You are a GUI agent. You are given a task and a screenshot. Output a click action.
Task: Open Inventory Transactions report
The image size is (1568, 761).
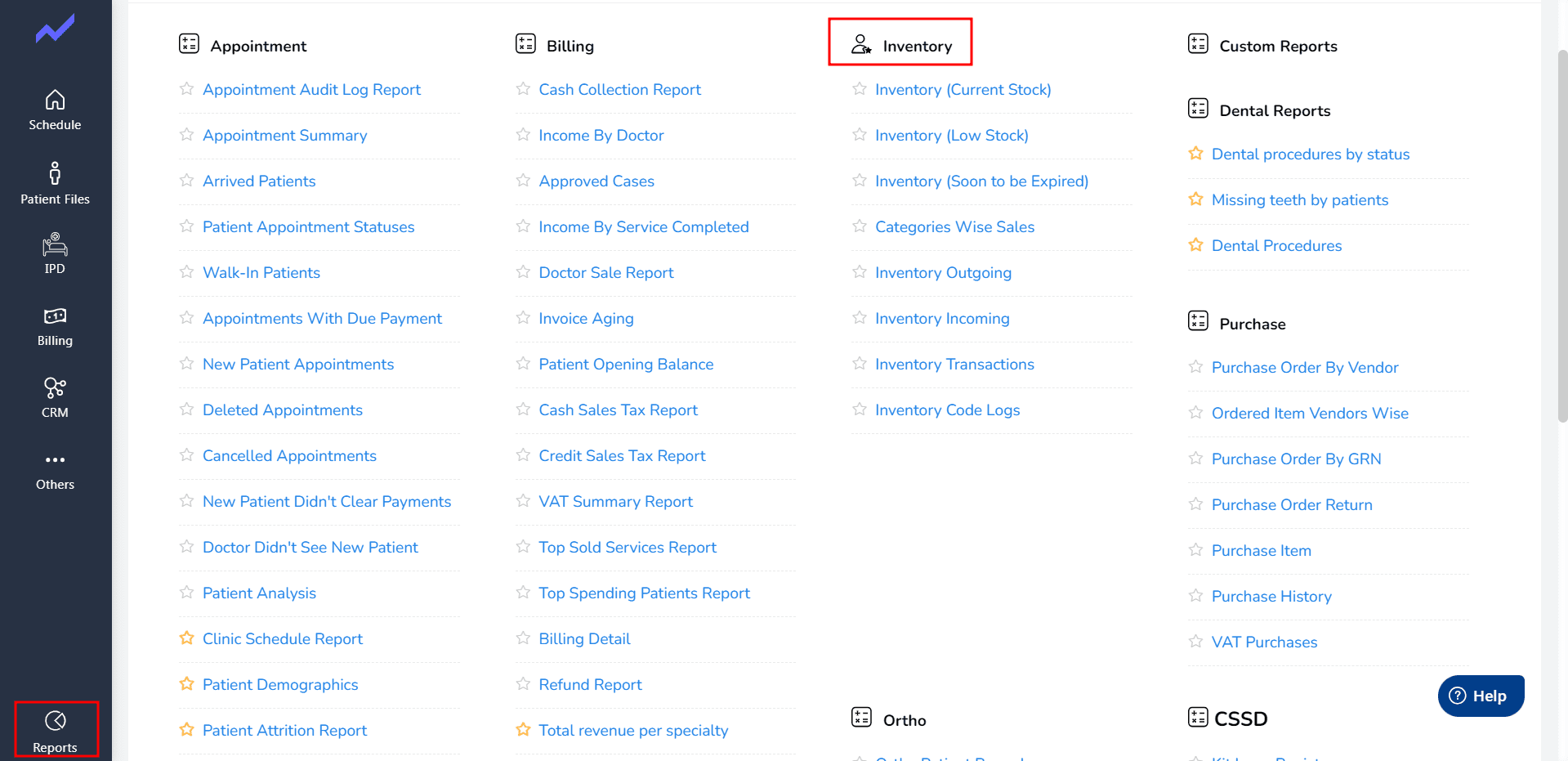click(954, 364)
